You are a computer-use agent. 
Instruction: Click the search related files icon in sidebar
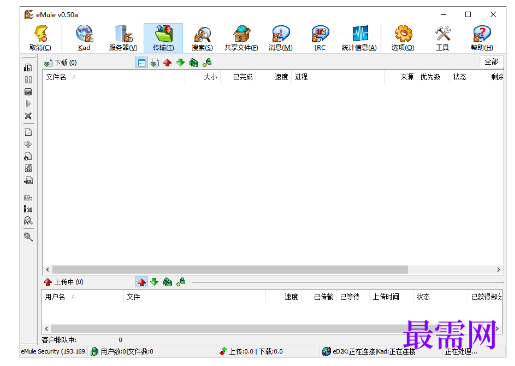coord(28,220)
